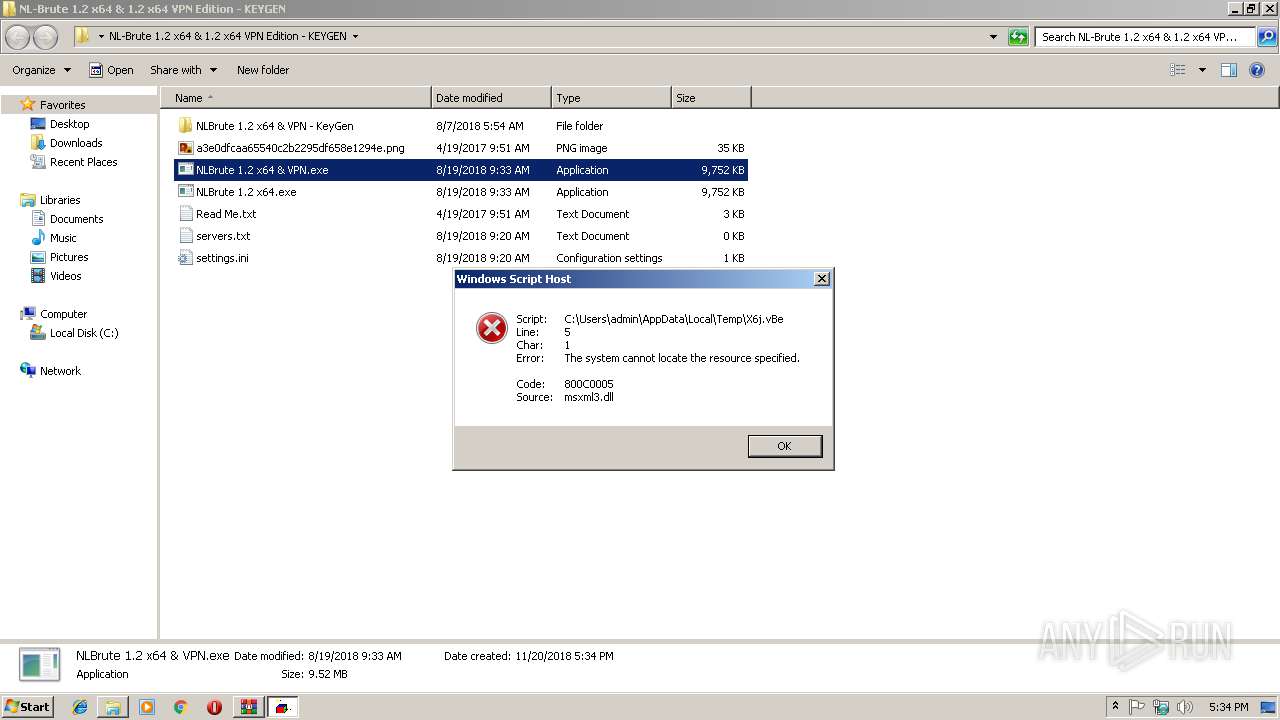The image size is (1280, 720).
Task: Click the script path text in error dialog
Action: 674,319
